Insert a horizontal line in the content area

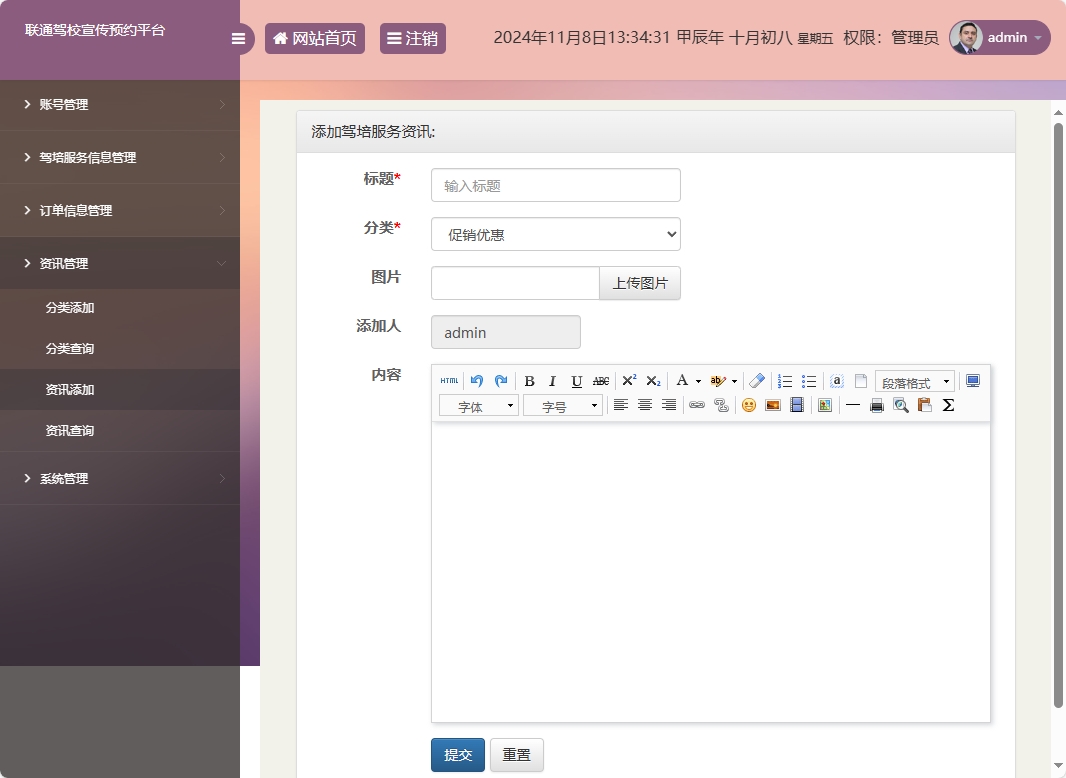pyautogui.click(x=852, y=405)
